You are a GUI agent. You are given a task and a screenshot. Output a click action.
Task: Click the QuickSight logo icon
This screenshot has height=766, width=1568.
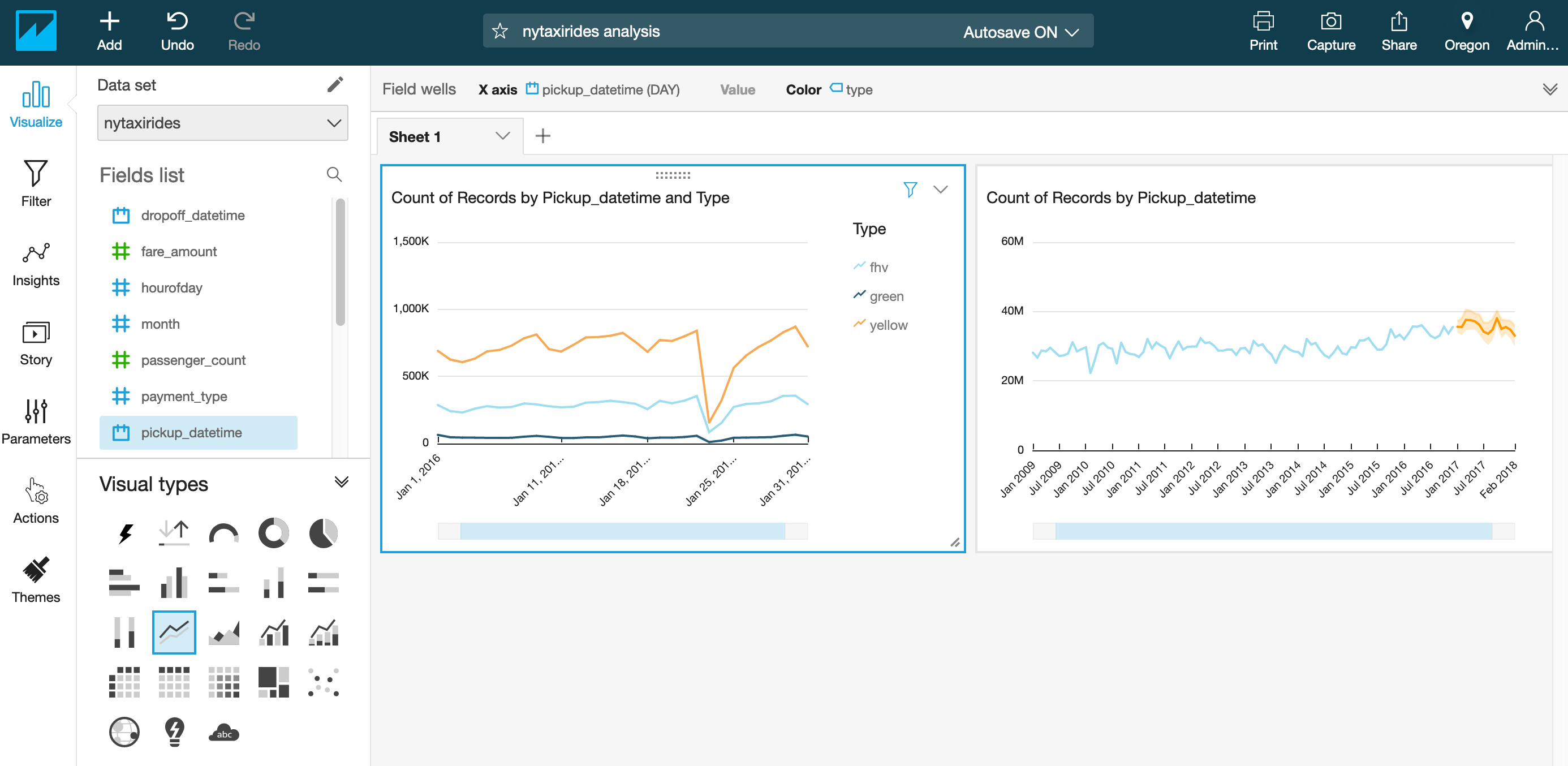[36, 31]
